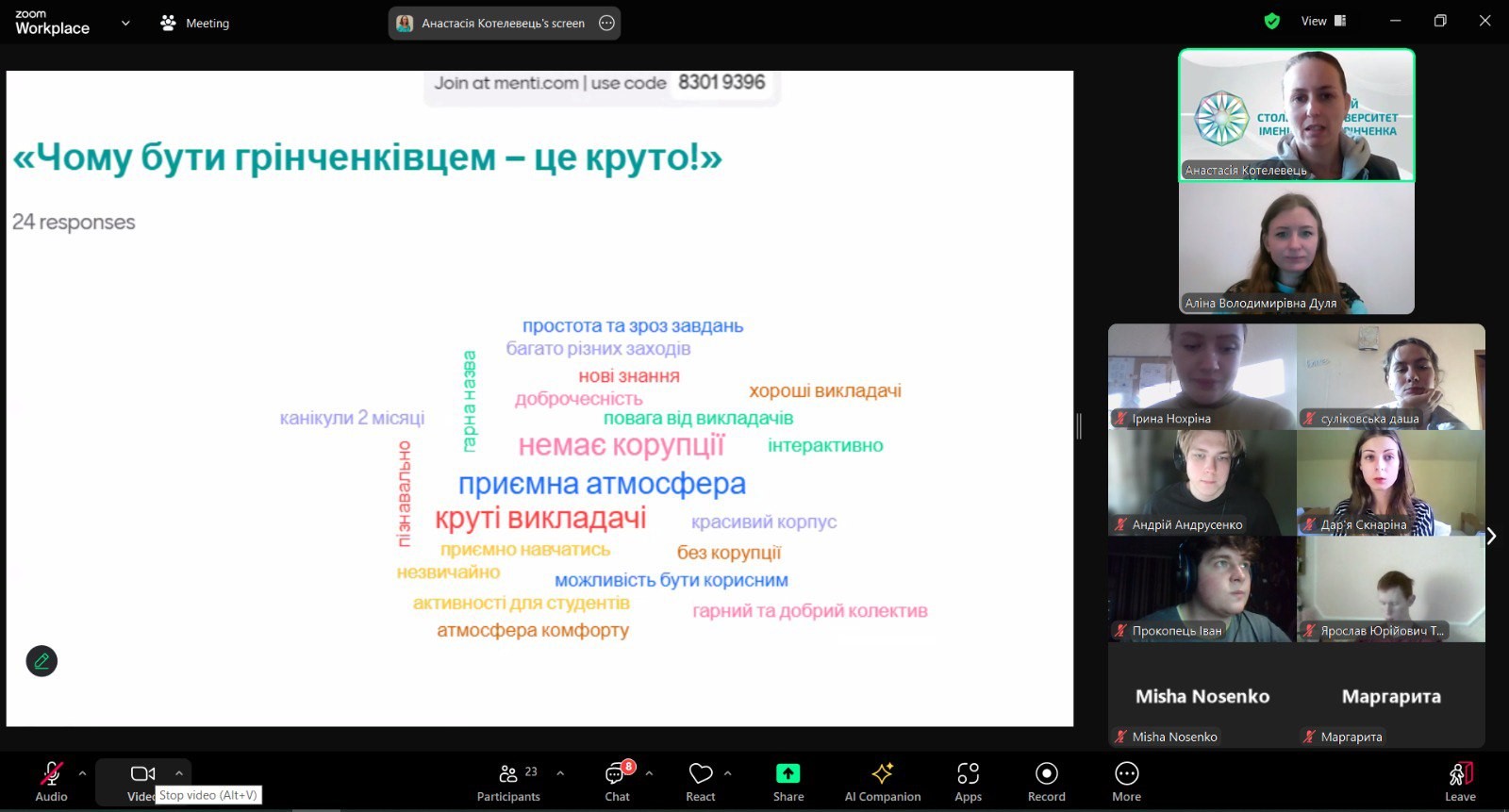Screen dimensions: 1509x812
Task: Expand the chat options arrow
Action: pos(649,773)
